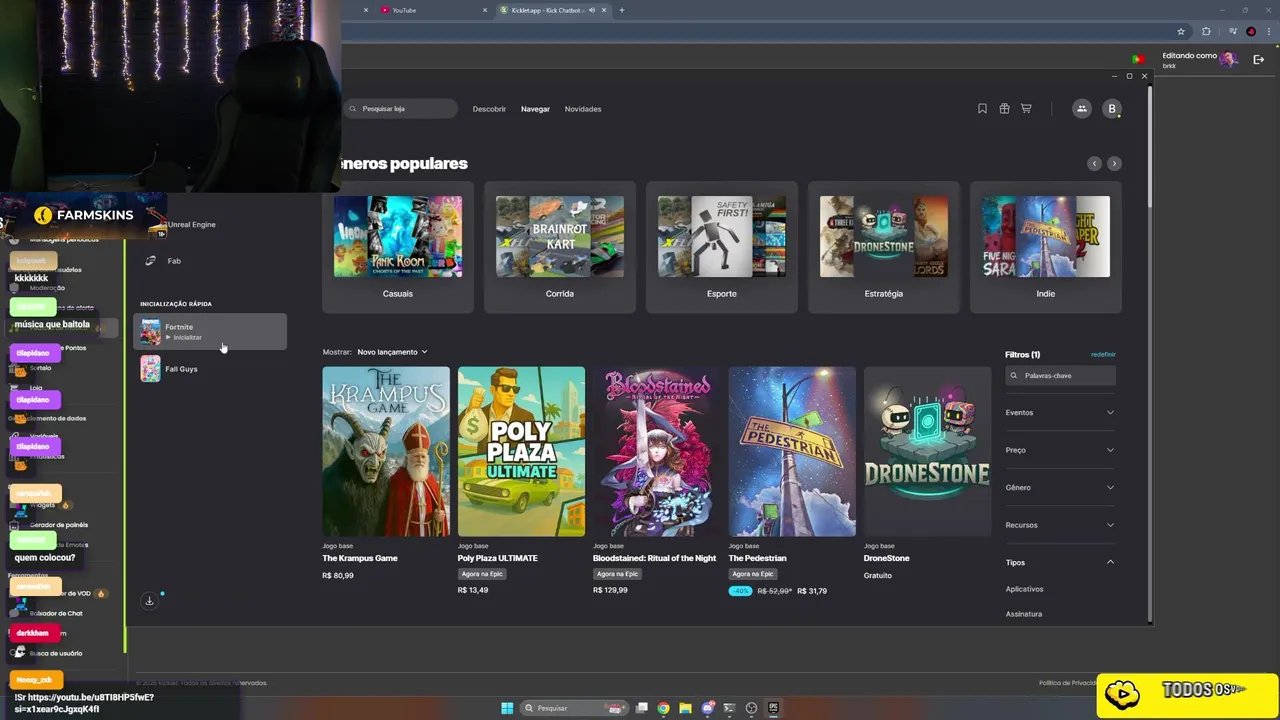
Task: Open the Estratégia genre card
Action: [x=884, y=247]
